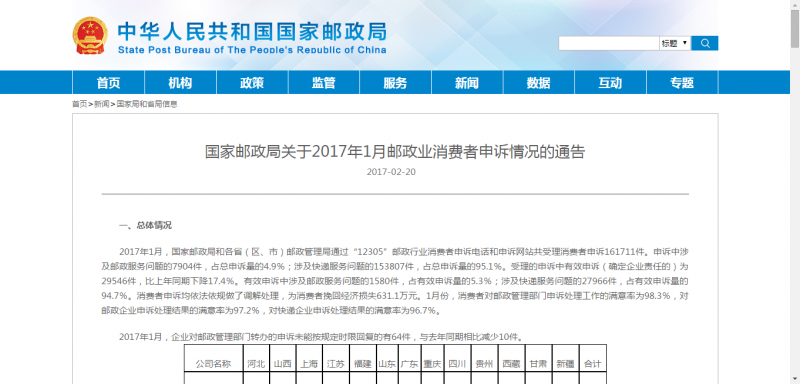Viewport: 800px width, 384px height.
Task: Open the 首页 navigation menu item
Action: 108,83
